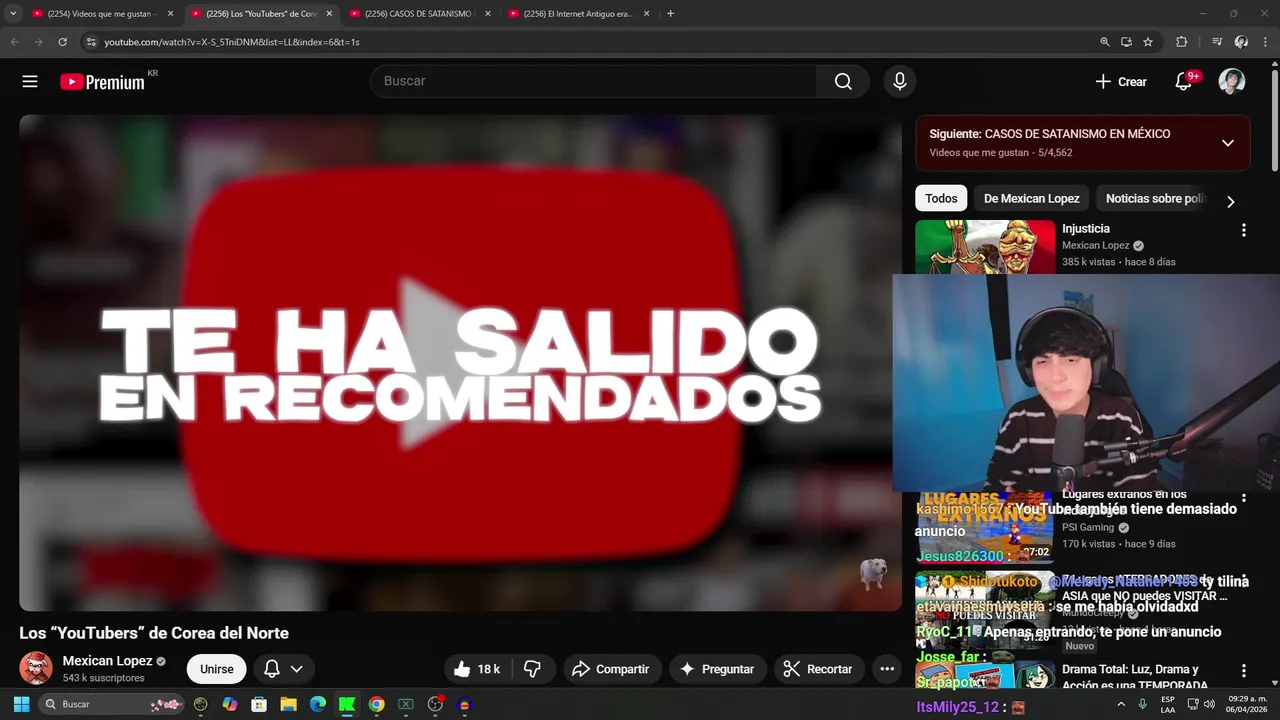View site information icon in address bar

[x=91, y=42]
